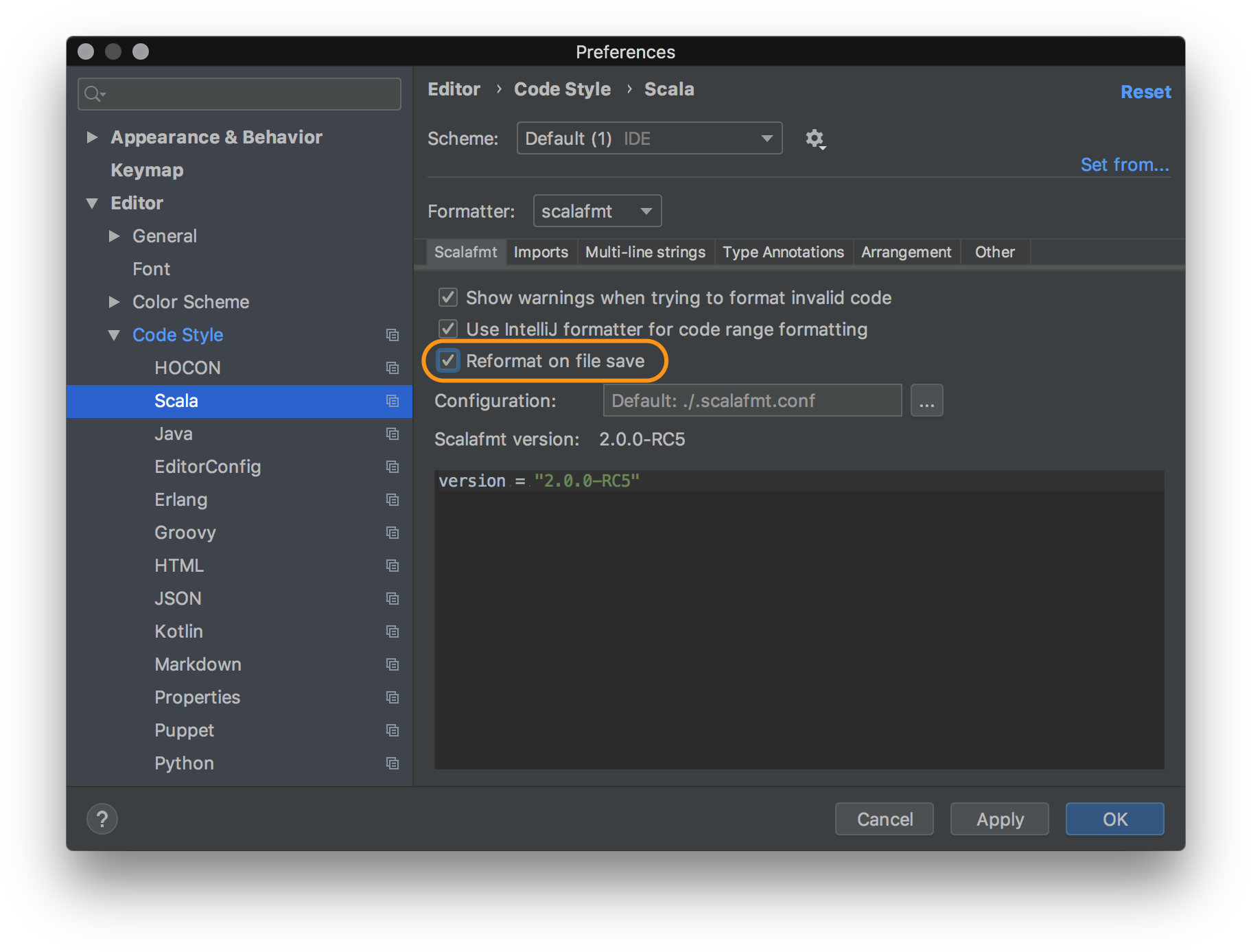
Task: Open the Formatter scalafmt dropdown
Action: pos(597,211)
